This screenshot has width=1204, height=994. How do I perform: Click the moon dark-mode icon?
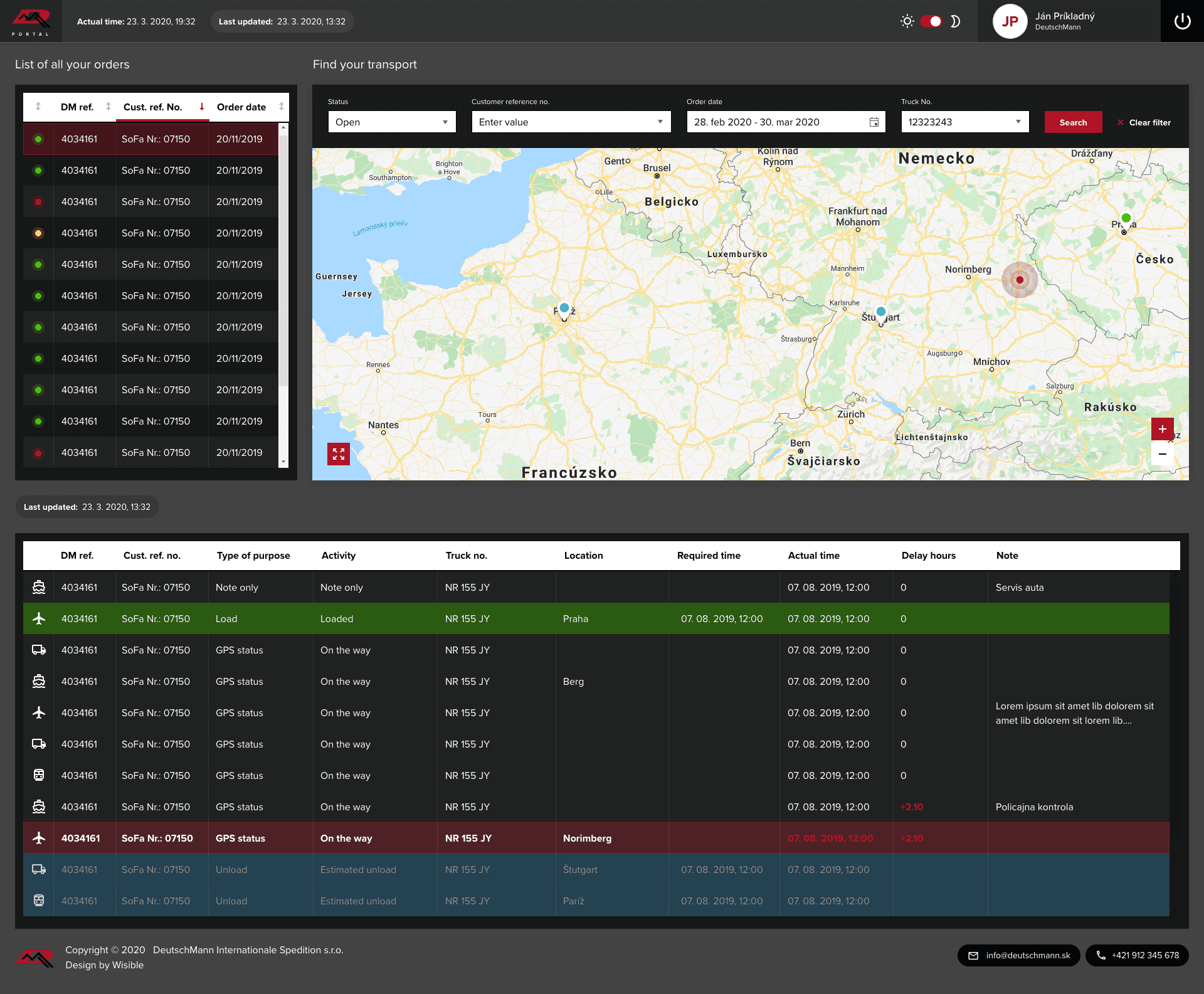[955, 21]
